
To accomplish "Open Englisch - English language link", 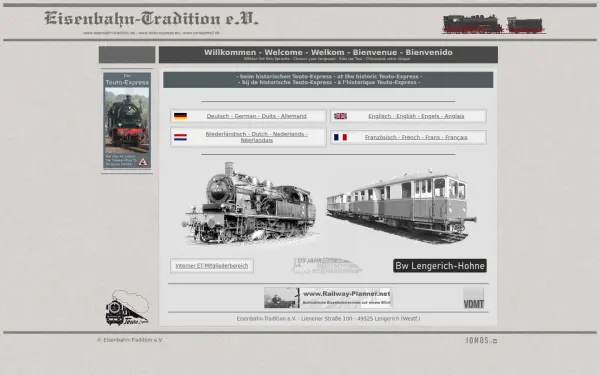I will coord(416,116).
